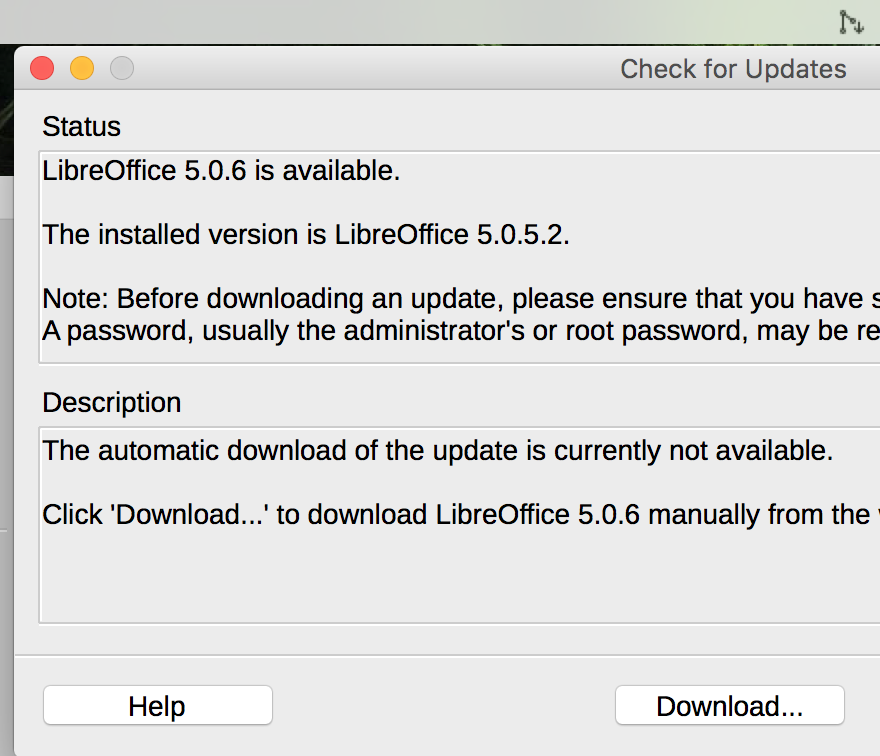The height and width of the screenshot is (756, 880).
Task: Click the "Click 'Download...'" instruction line
Action: tap(461, 515)
